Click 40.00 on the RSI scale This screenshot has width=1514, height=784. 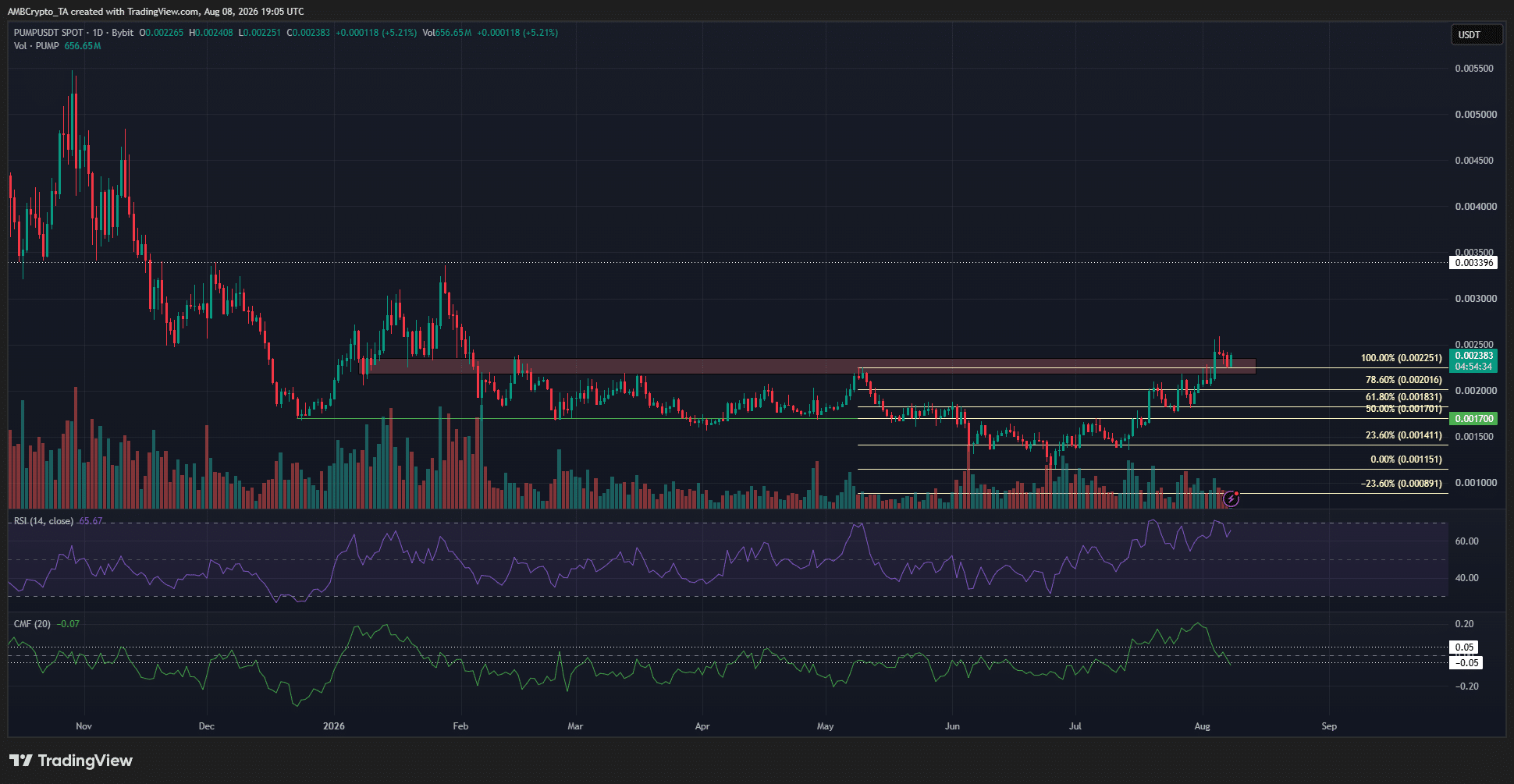click(1467, 578)
